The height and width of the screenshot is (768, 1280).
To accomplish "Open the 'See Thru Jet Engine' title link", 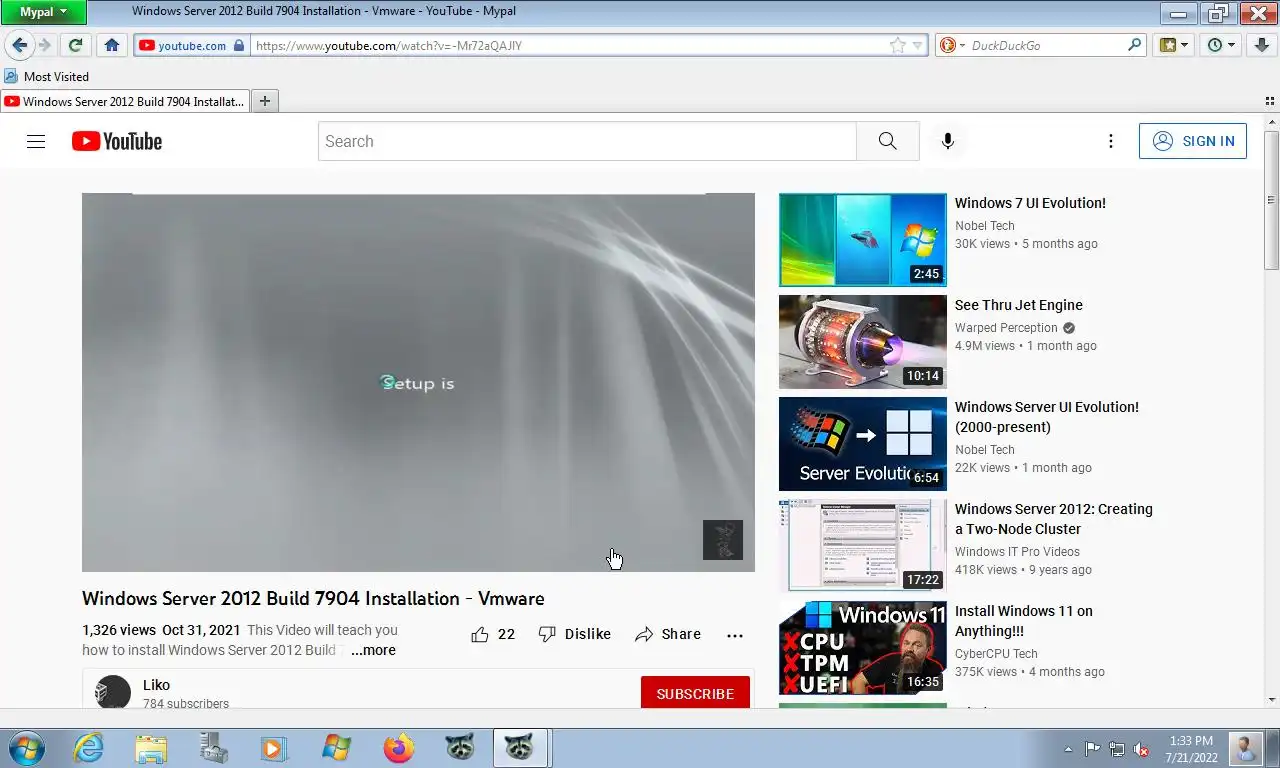I will pyautogui.click(x=1019, y=305).
